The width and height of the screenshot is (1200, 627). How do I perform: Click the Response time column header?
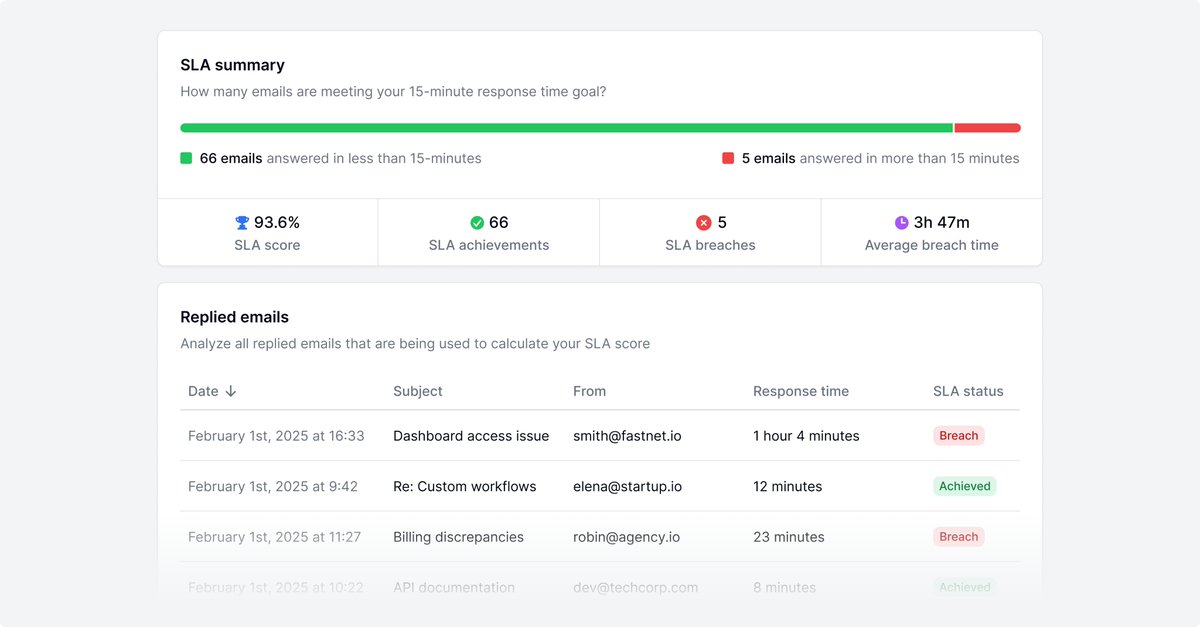tap(801, 391)
